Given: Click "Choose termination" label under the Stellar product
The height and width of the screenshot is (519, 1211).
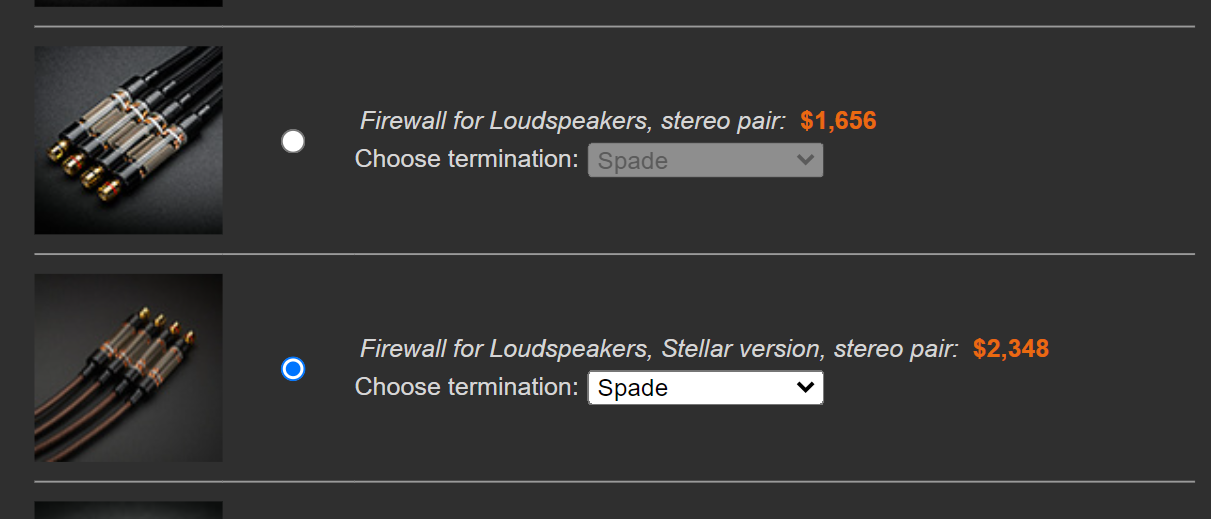Looking at the screenshot, I should point(467,387).
